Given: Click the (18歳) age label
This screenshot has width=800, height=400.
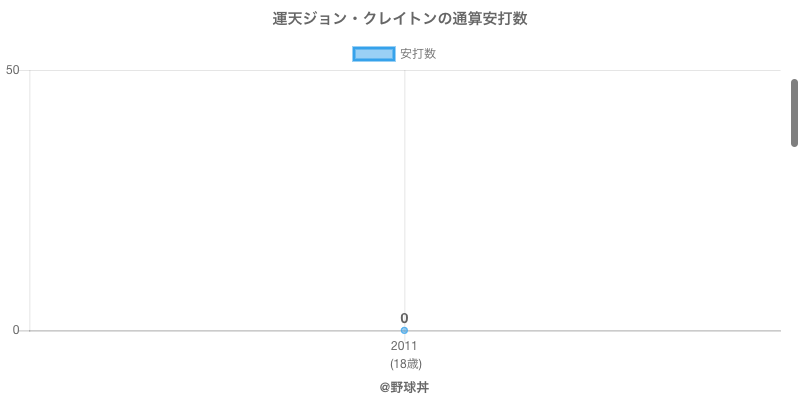Looking at the screenshot, I should 404,363.
